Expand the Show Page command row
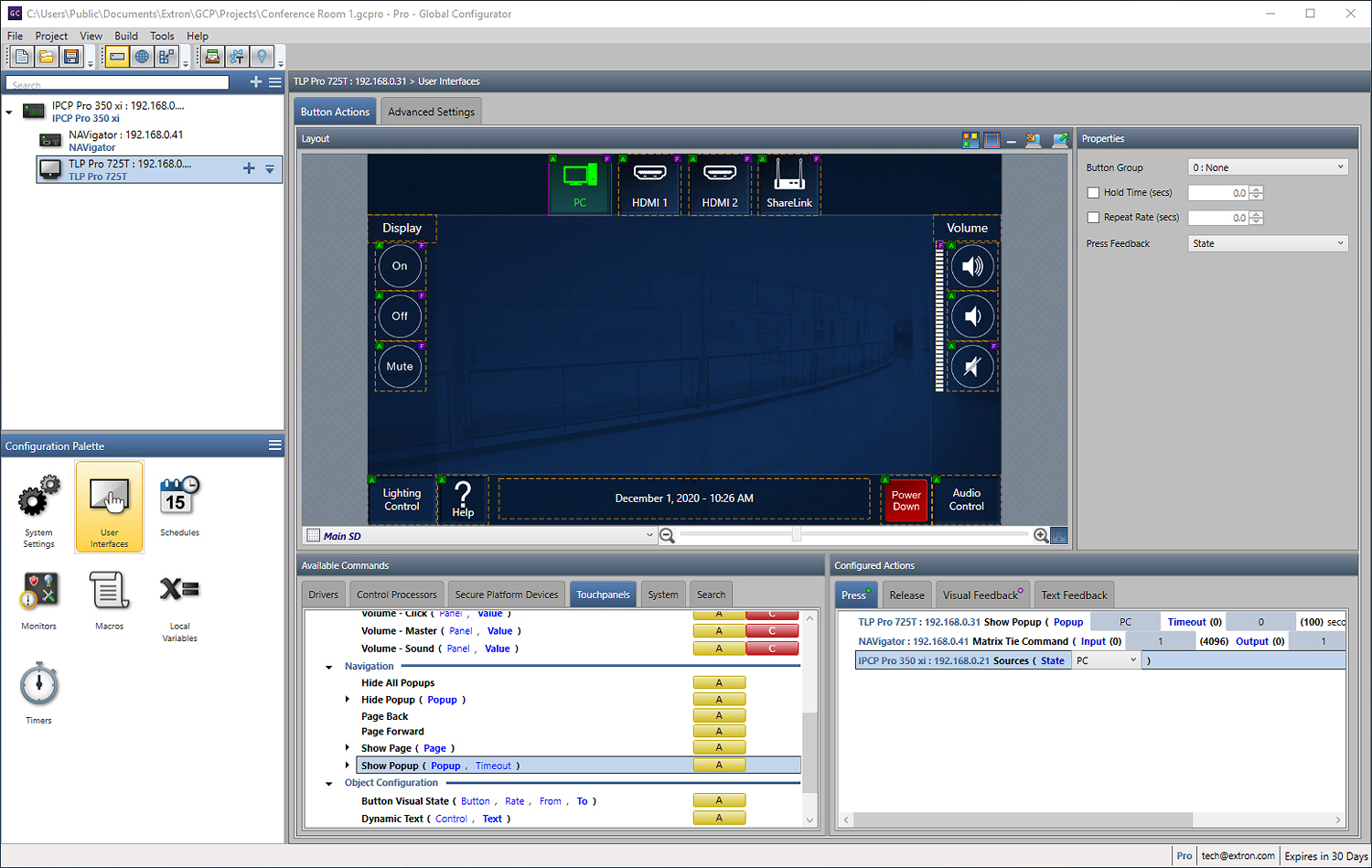This screenshot has height=868, width=1372. 348,748
